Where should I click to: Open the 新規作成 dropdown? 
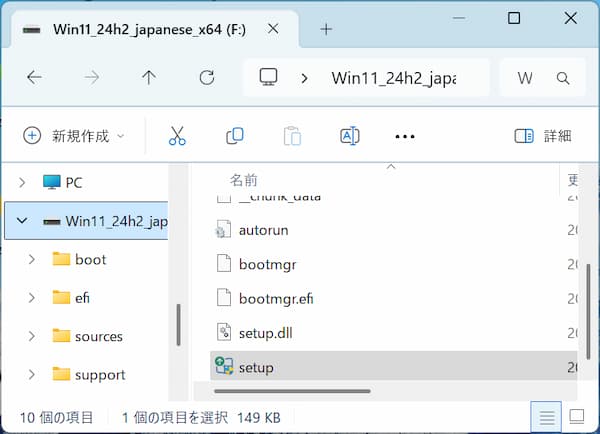pyautogui.click(x=74, y=136)
